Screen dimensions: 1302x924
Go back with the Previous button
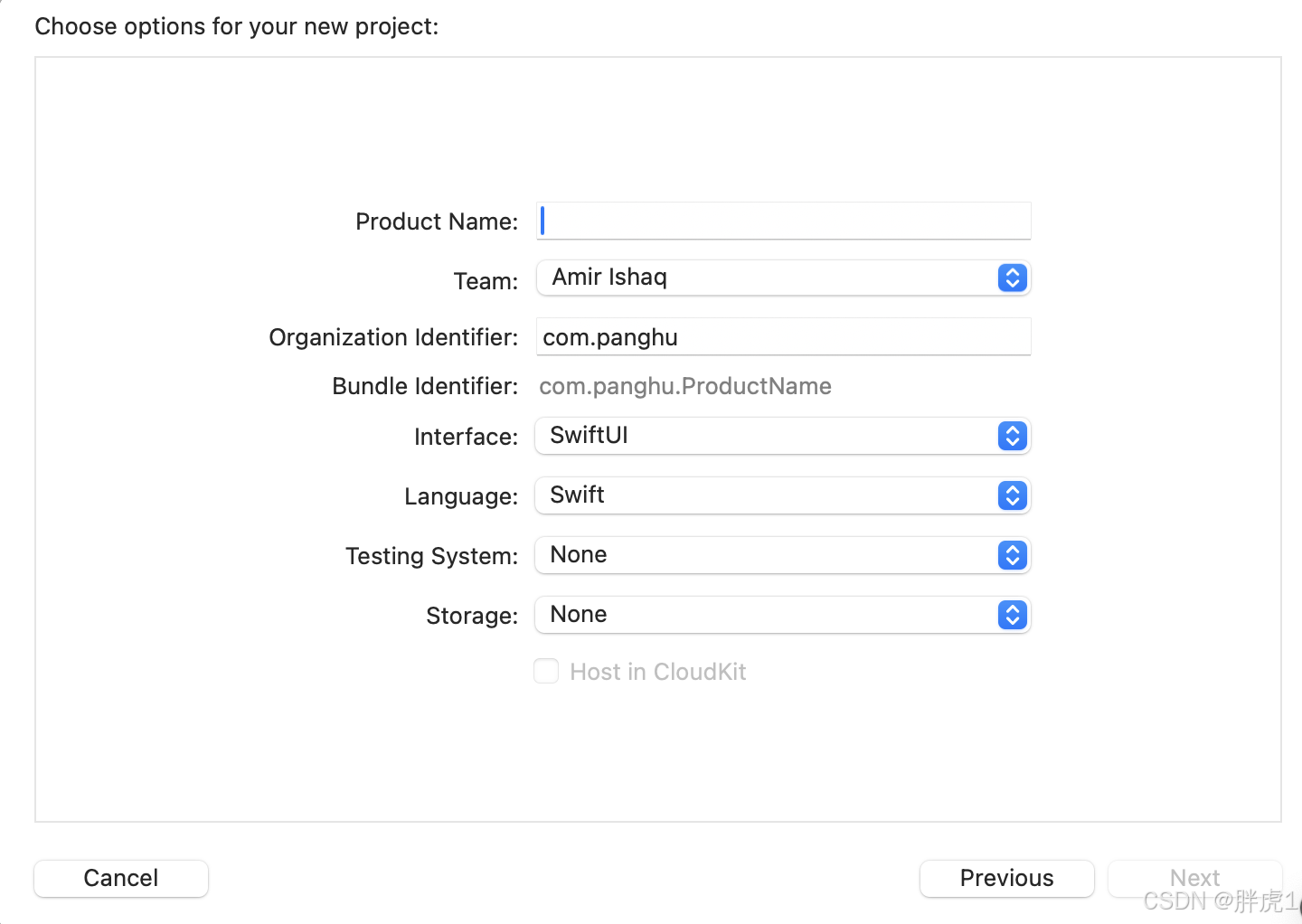1006,878
